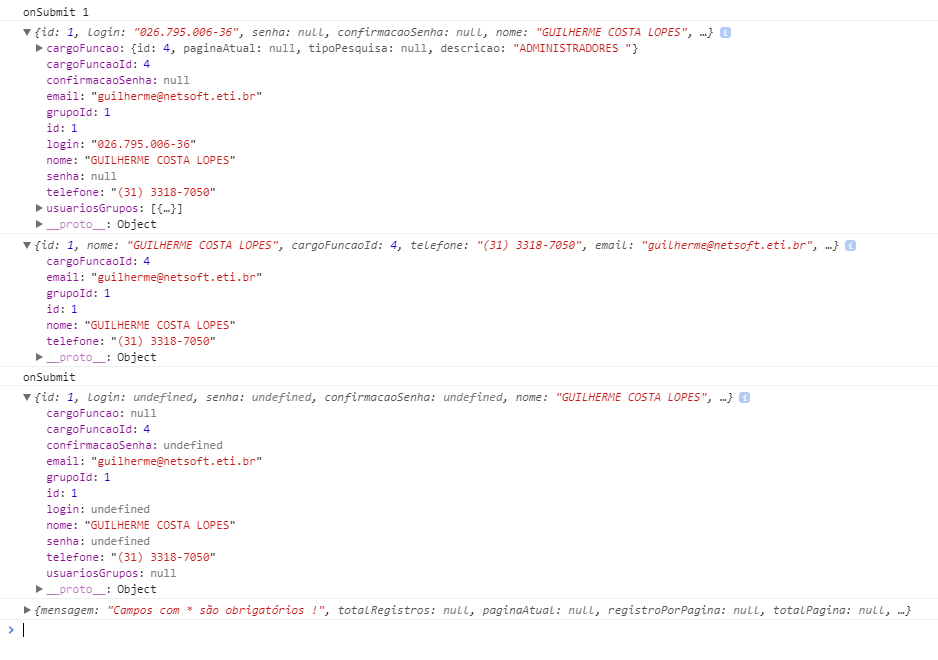Expand __proto__ of the first object

click(39, 224)
